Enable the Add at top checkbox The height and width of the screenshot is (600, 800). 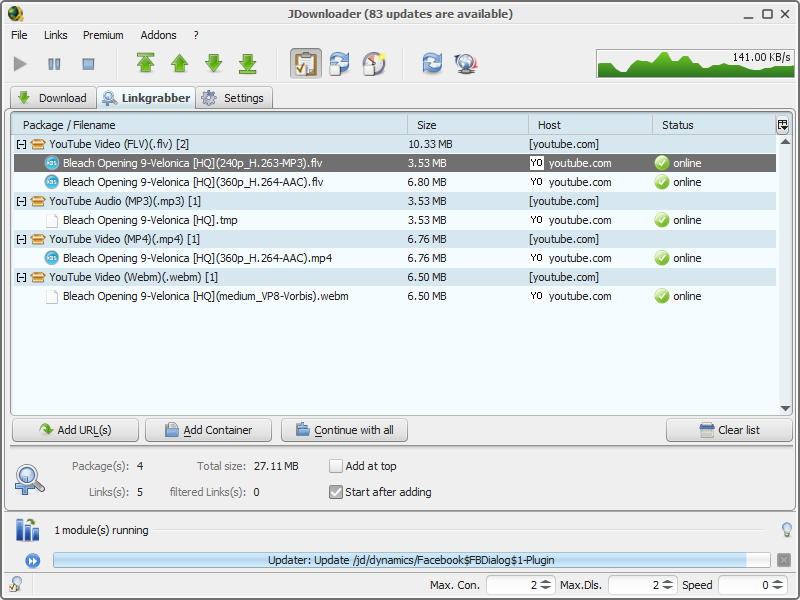336,466
